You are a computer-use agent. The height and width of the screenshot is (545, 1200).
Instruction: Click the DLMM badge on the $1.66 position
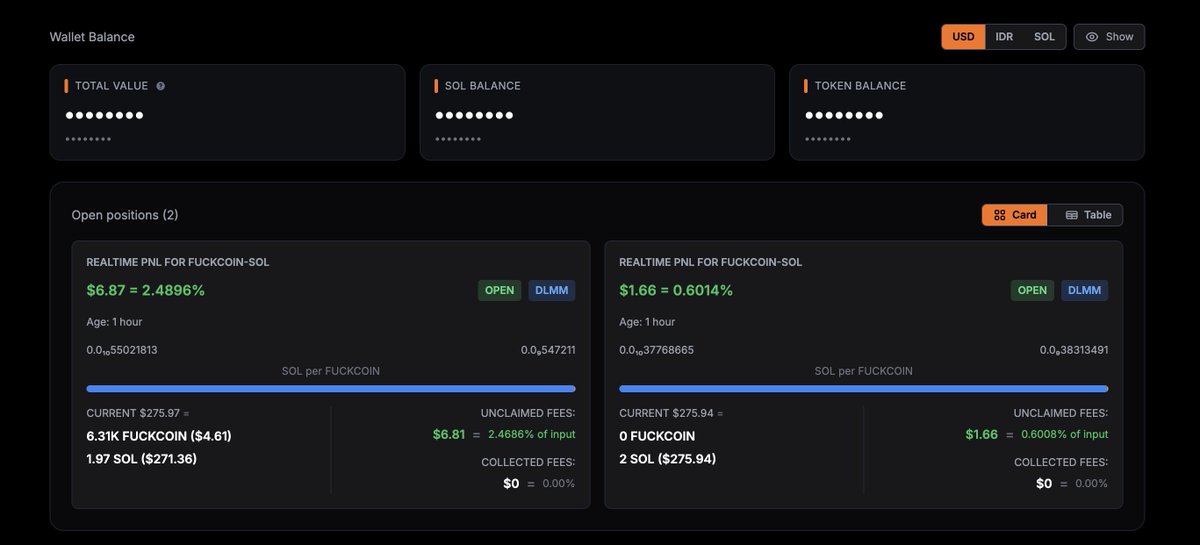coord(1084,290)
